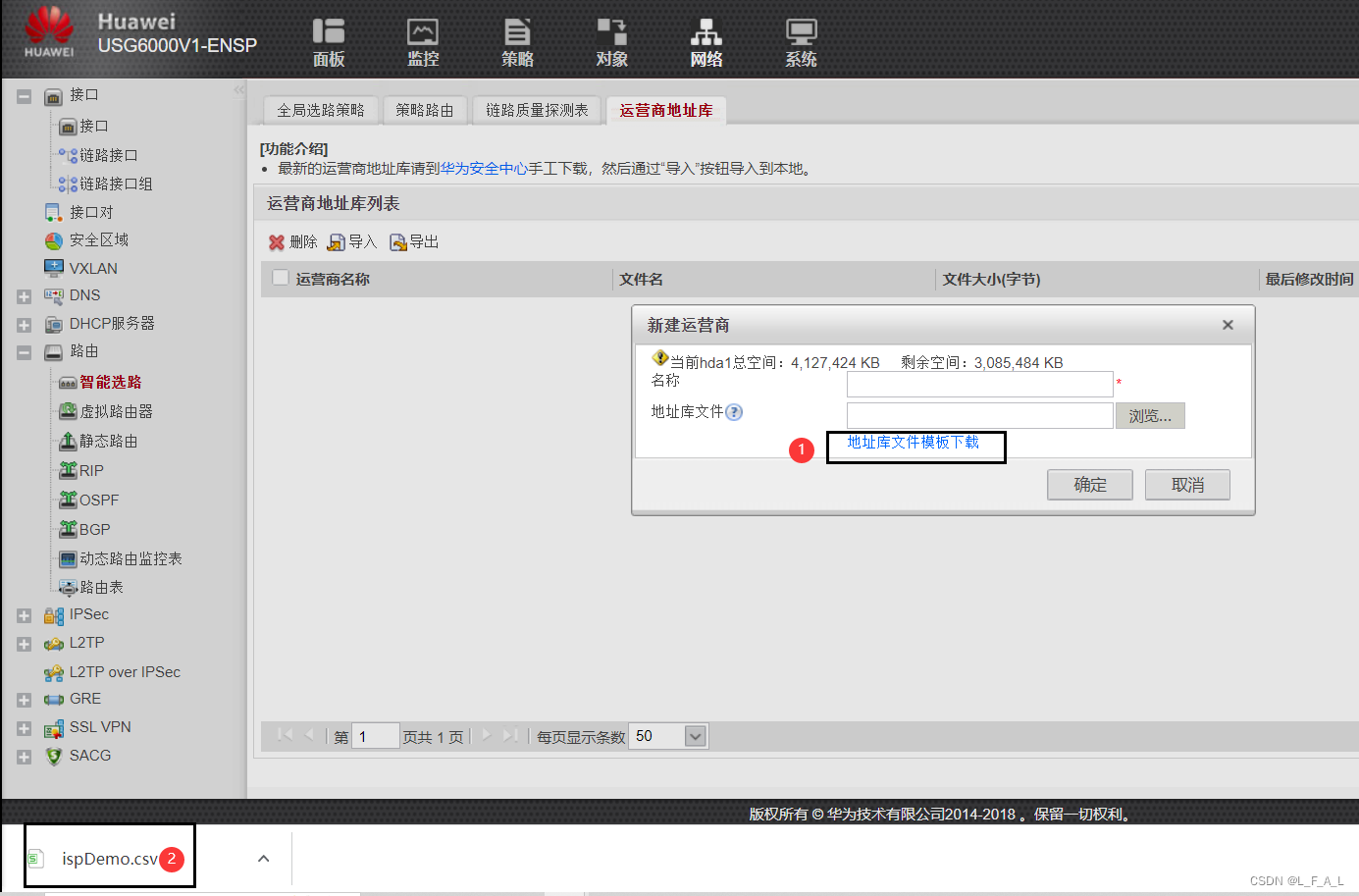
Task: Select the 系统 (System) navigation icon
Action: (801, 41)
